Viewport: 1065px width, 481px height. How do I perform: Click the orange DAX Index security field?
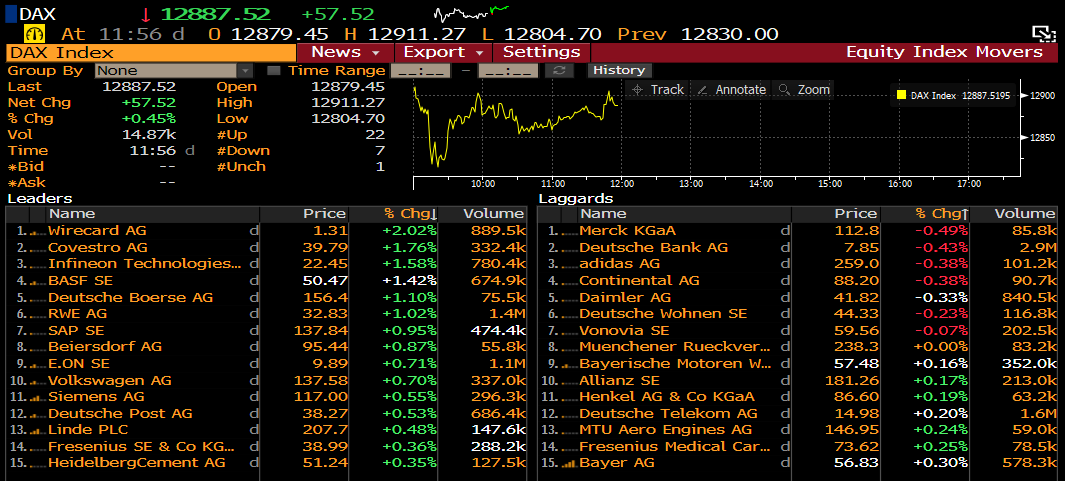151,52
